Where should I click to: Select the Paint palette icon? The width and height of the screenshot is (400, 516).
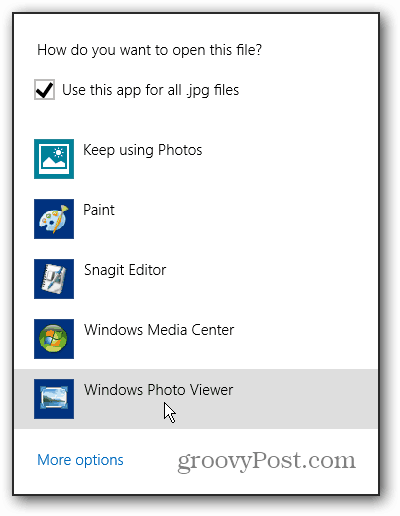tap(54, 219)
